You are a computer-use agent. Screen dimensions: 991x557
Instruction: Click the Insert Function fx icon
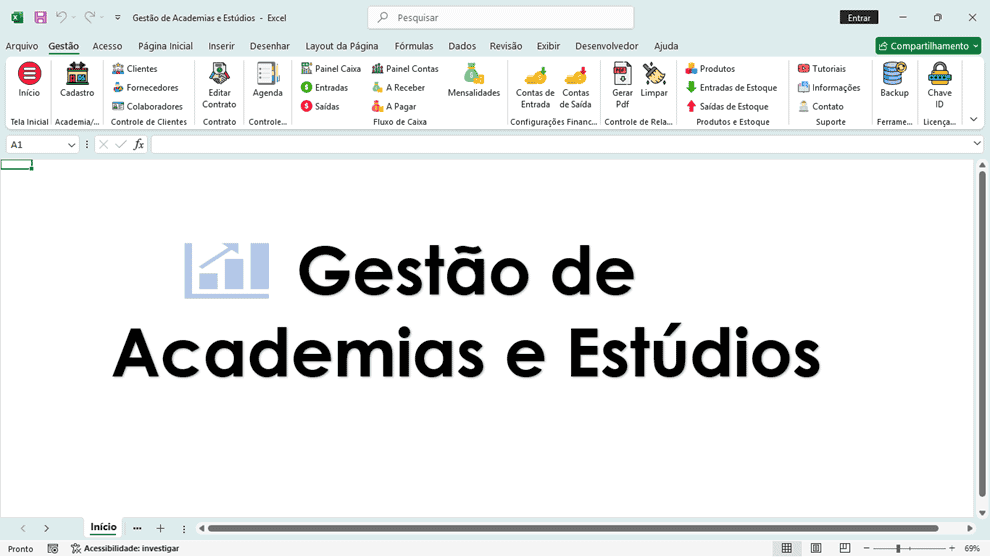[138, 145]
